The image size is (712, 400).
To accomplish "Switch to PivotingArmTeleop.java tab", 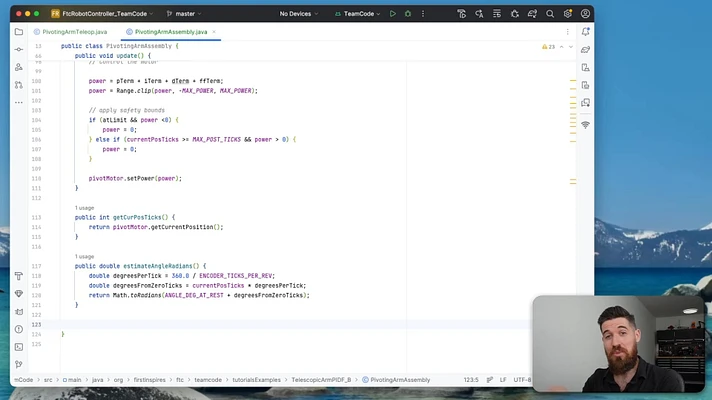I will click(x=70, y=32).
